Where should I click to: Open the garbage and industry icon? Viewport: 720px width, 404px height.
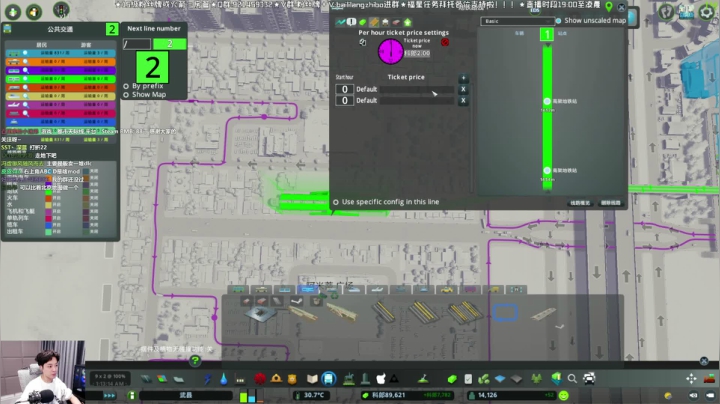coord(240,379)
